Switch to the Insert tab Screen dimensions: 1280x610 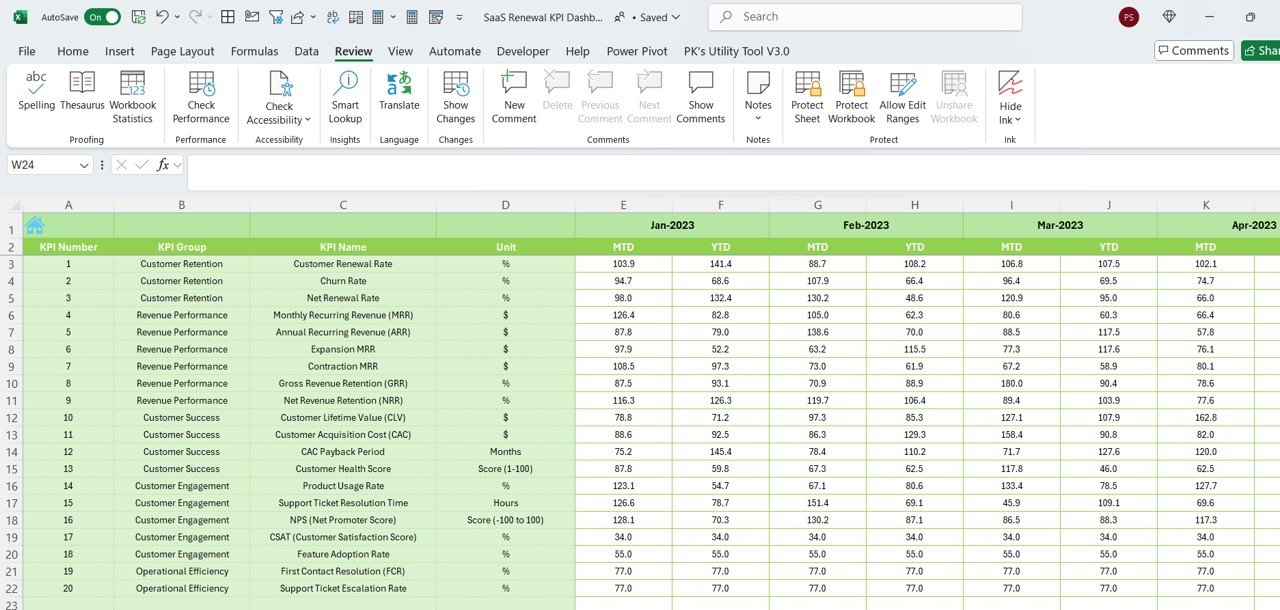tap(120, 51)
